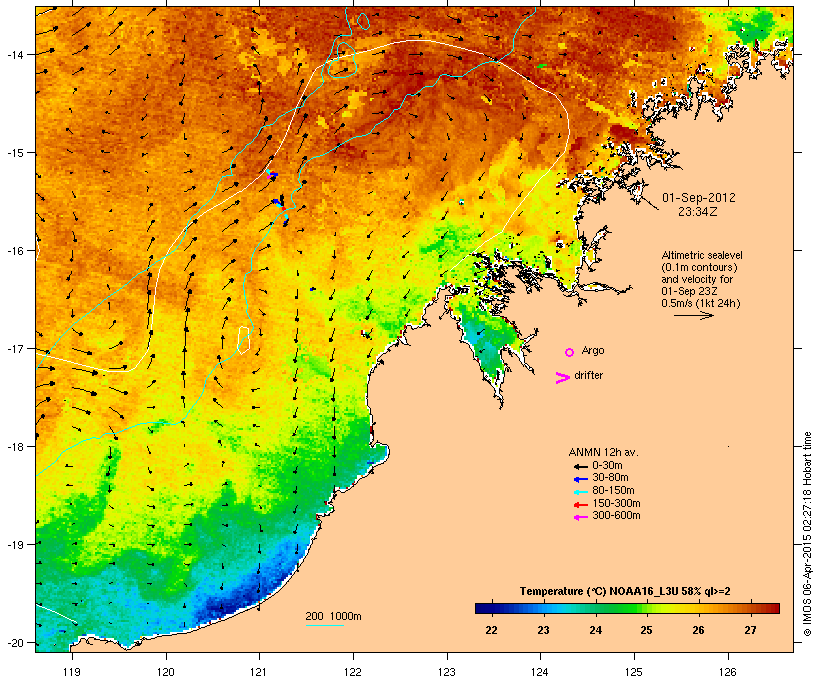Click the magenta drifter marker symbol
This screenshot has height=680, width=820.
pos(563,378)
